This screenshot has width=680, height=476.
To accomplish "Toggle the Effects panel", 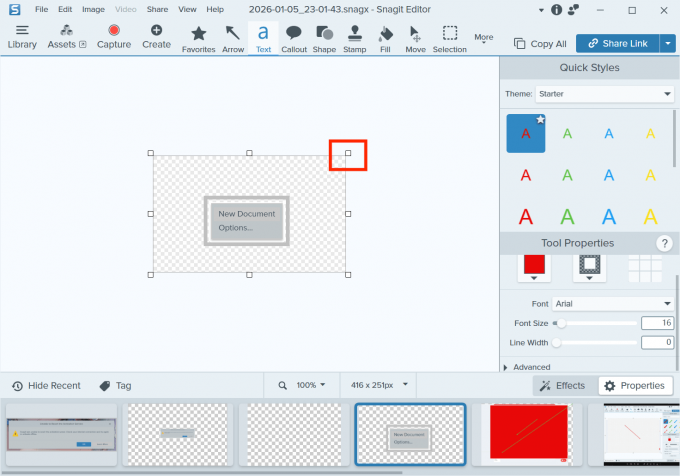I will [562, 386].
